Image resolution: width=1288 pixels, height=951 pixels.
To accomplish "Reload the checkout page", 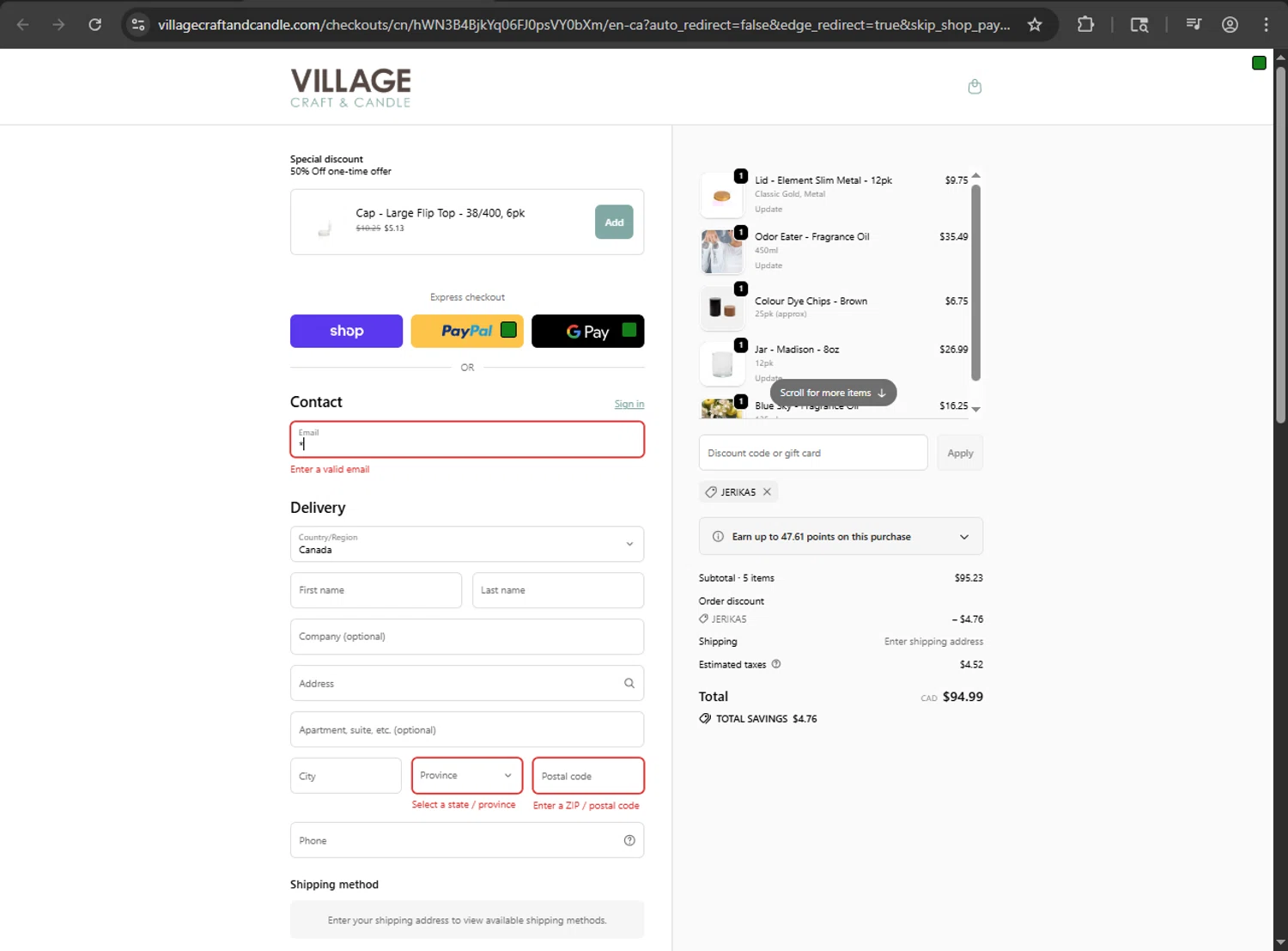I will coord(95,24).
